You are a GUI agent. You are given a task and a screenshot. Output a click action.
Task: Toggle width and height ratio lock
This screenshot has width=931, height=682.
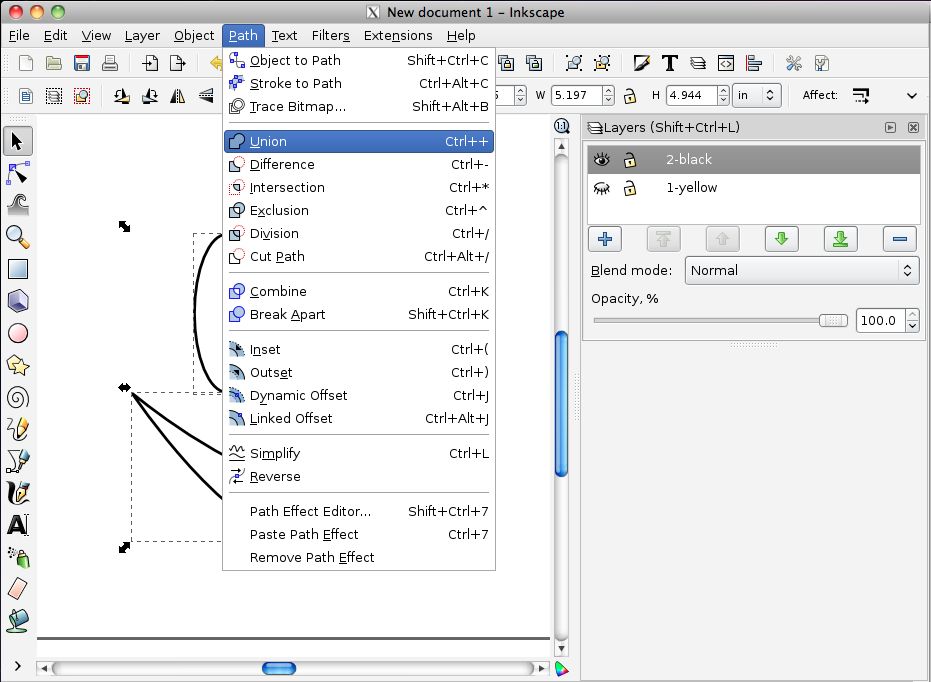(x=629, y=95)
